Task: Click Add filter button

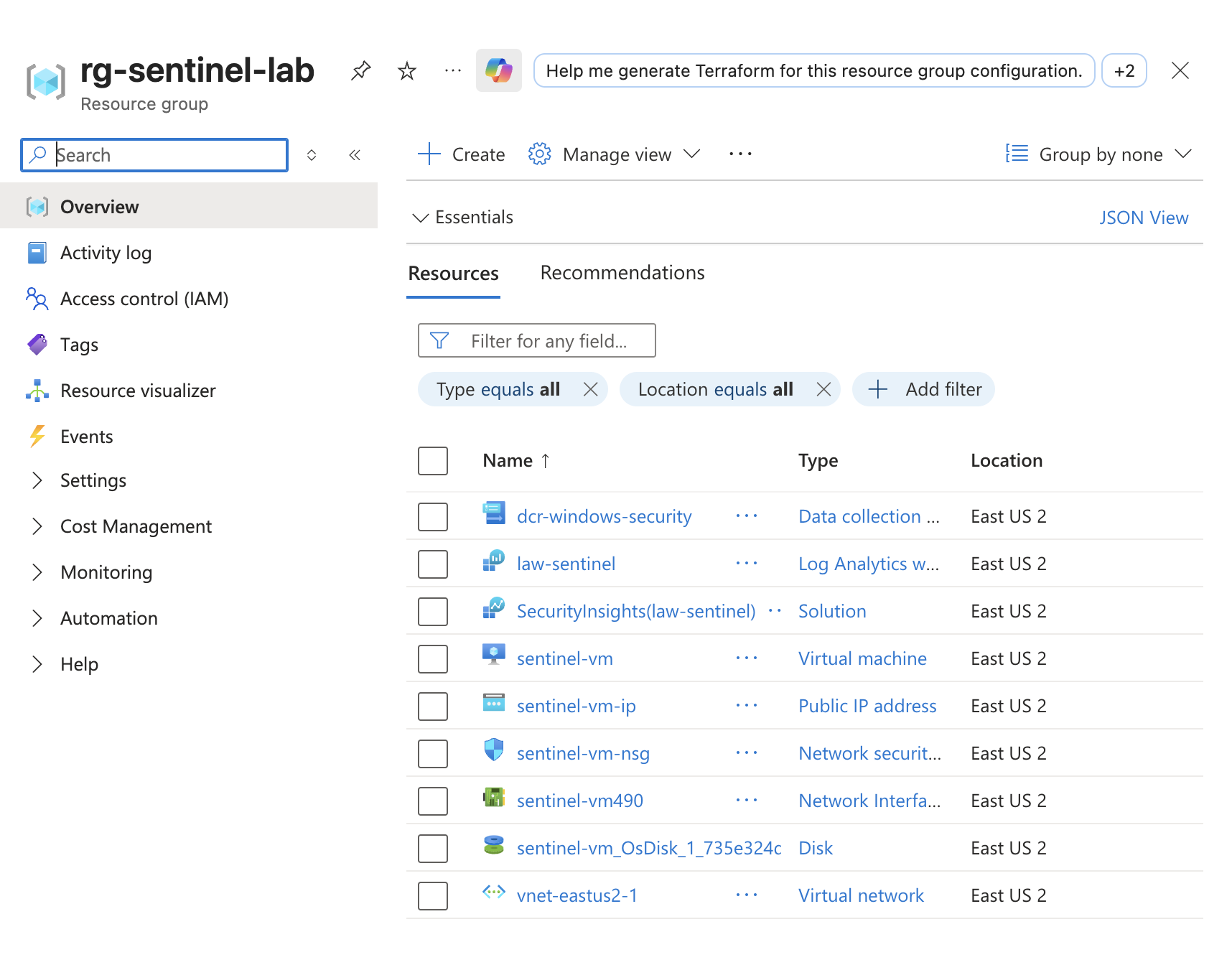Action: 923,389
